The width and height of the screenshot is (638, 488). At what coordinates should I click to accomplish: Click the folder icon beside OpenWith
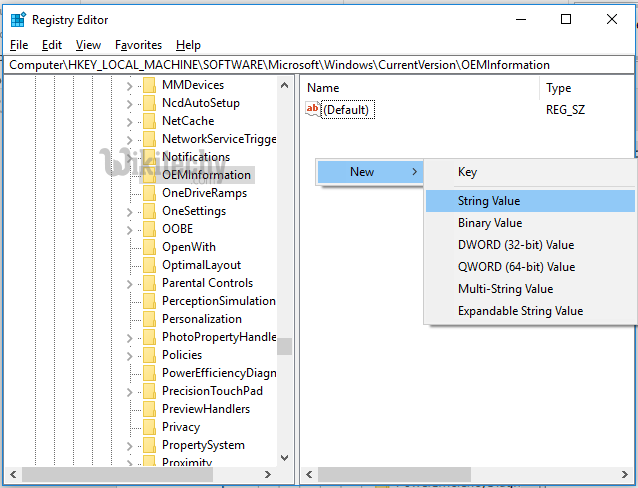click(148, 247)
